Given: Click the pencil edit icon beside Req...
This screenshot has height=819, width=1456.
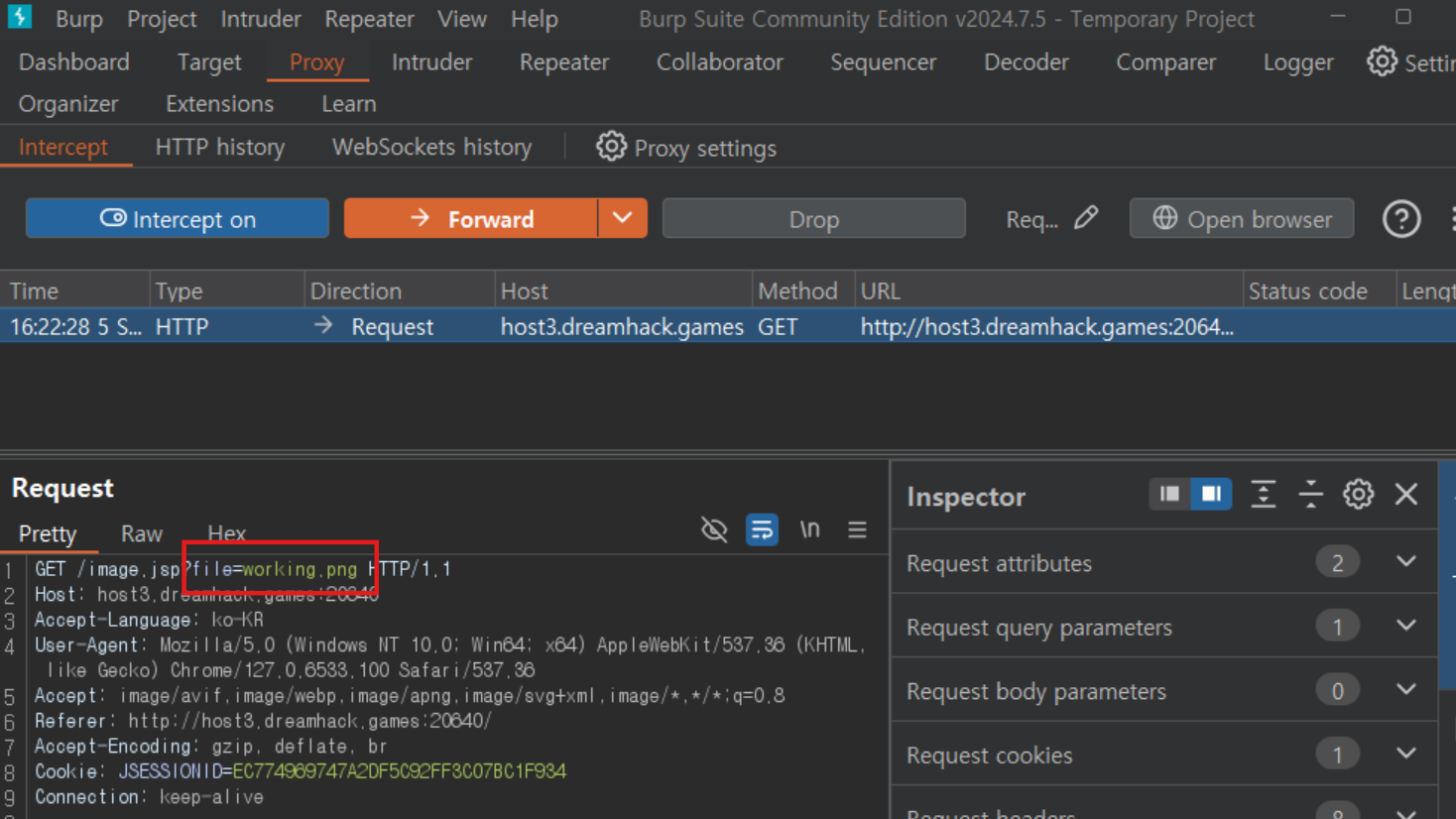Looking at the screenshot, I should [1086, 218].
